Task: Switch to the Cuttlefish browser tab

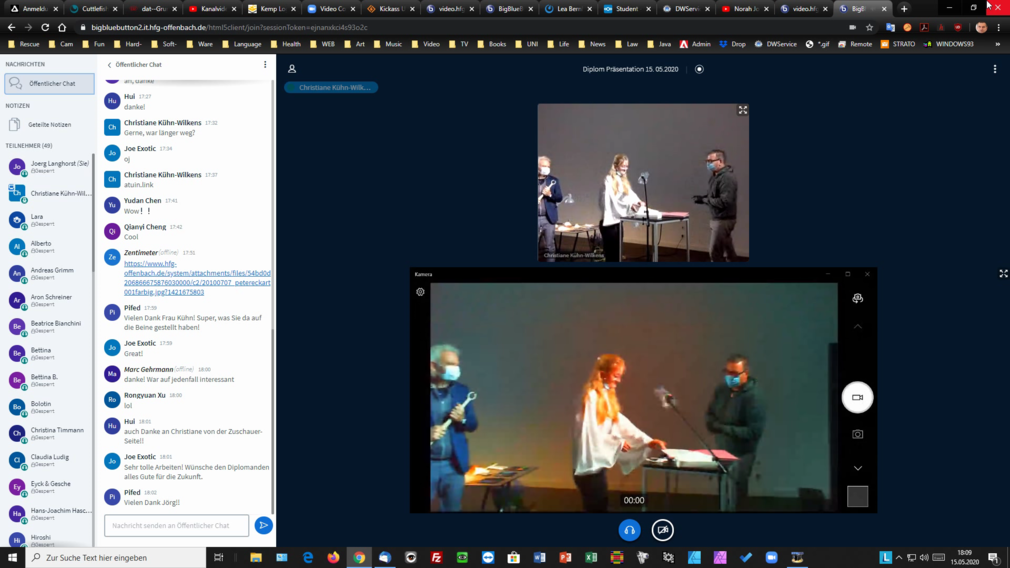Action: [94, 8]
